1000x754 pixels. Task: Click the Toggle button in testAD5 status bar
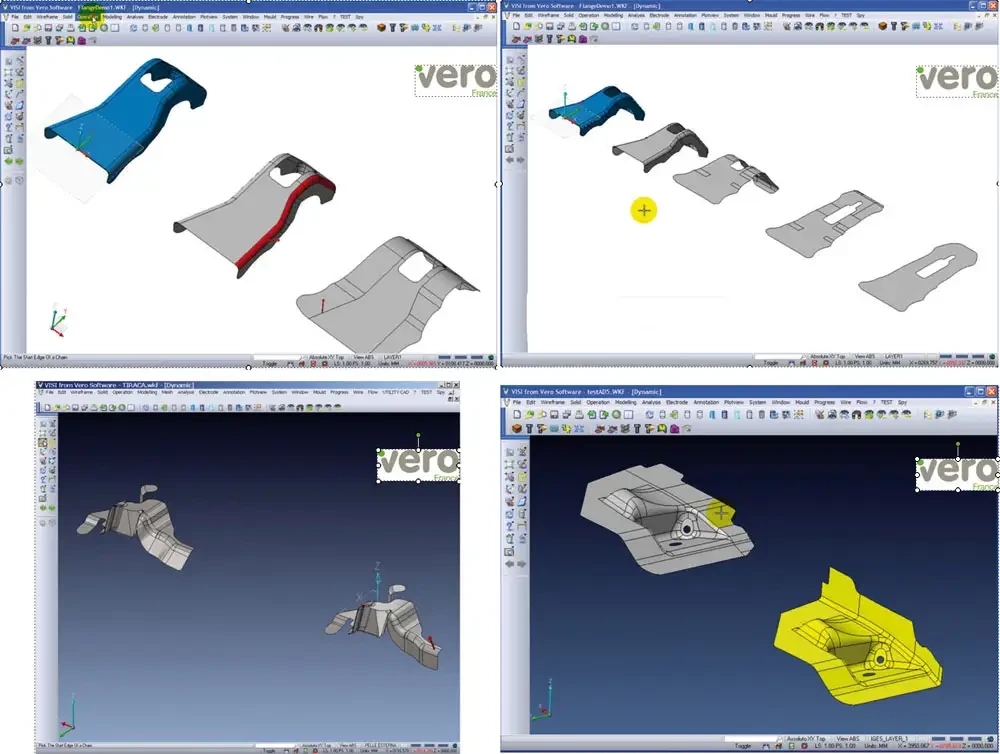[743, 746]
